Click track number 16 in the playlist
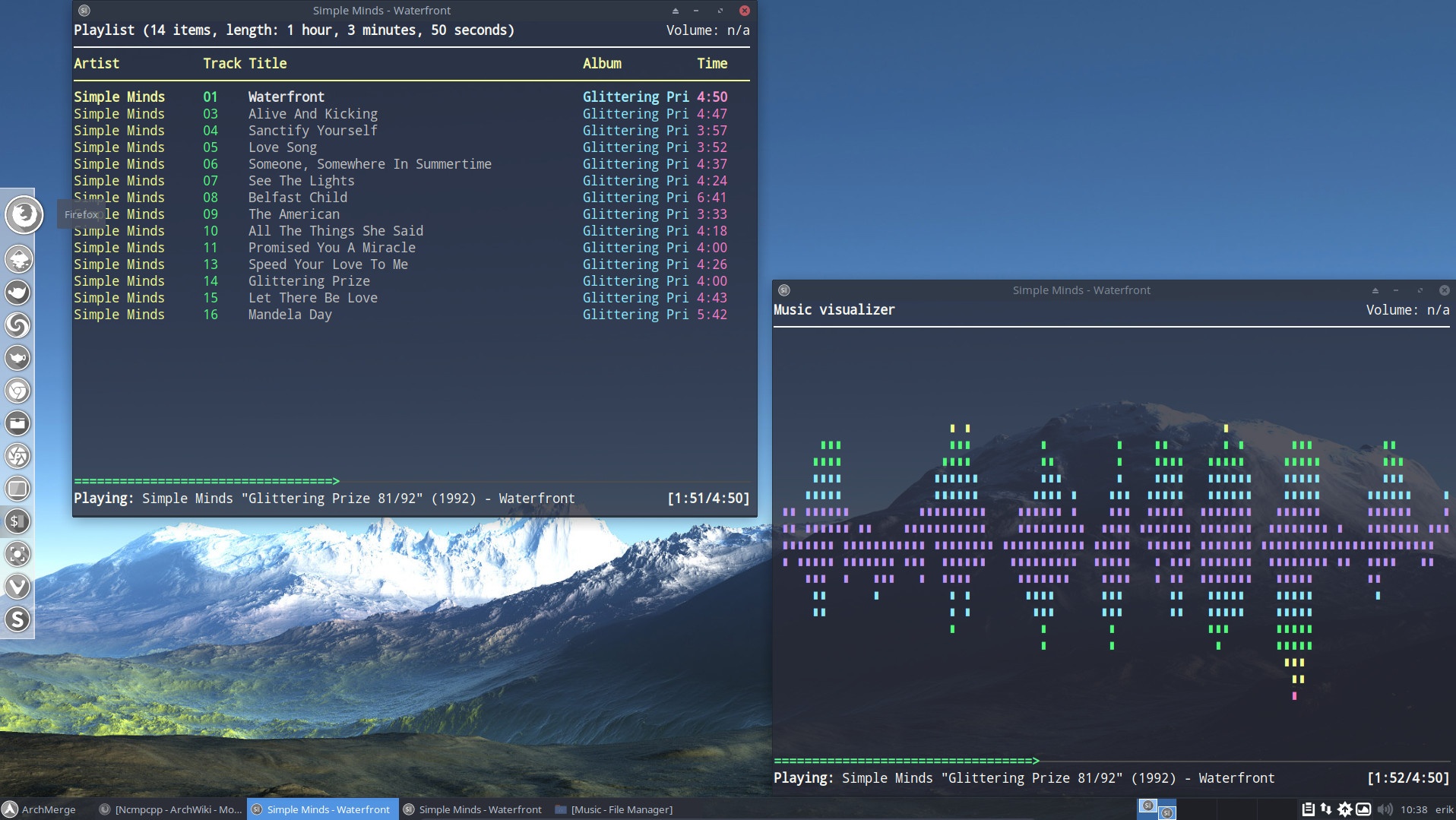 210,315
